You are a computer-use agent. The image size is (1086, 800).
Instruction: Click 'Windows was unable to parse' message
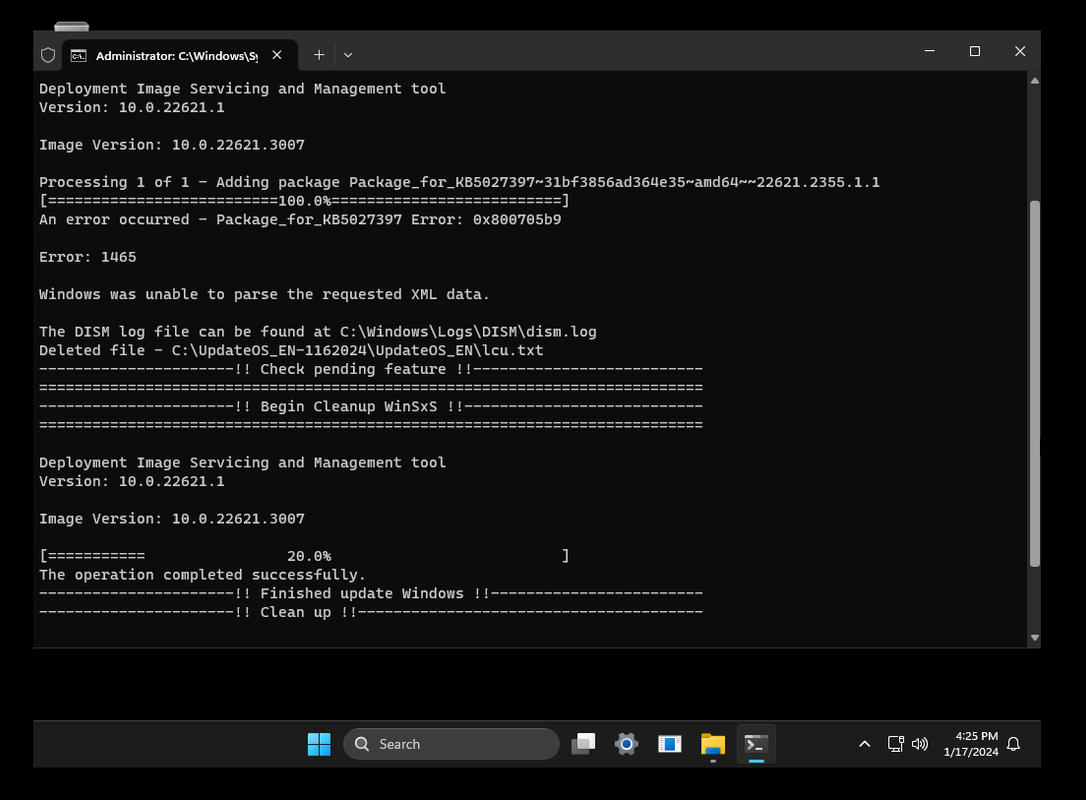click(264, 295)
